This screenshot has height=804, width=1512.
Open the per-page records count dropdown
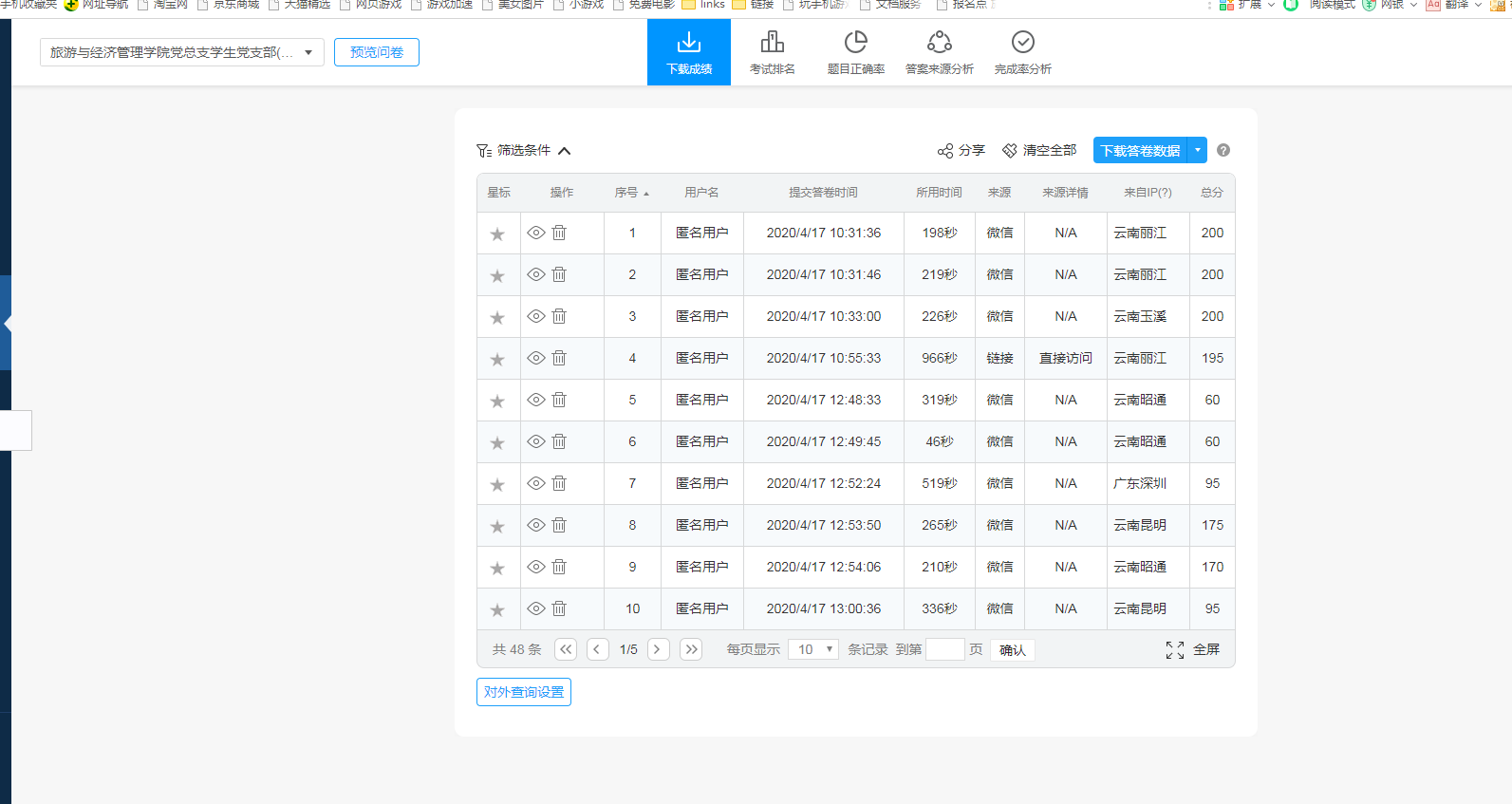(813, 649)
